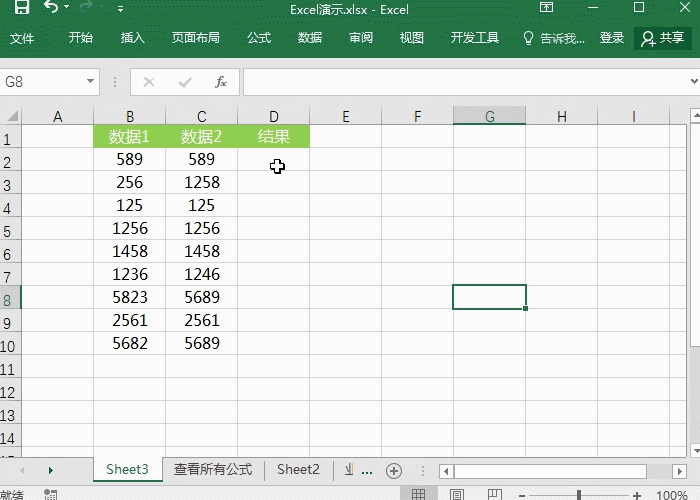Expand the Name Box dropdown
This screenshot has height=500, width=700.
tap(90, 82)
